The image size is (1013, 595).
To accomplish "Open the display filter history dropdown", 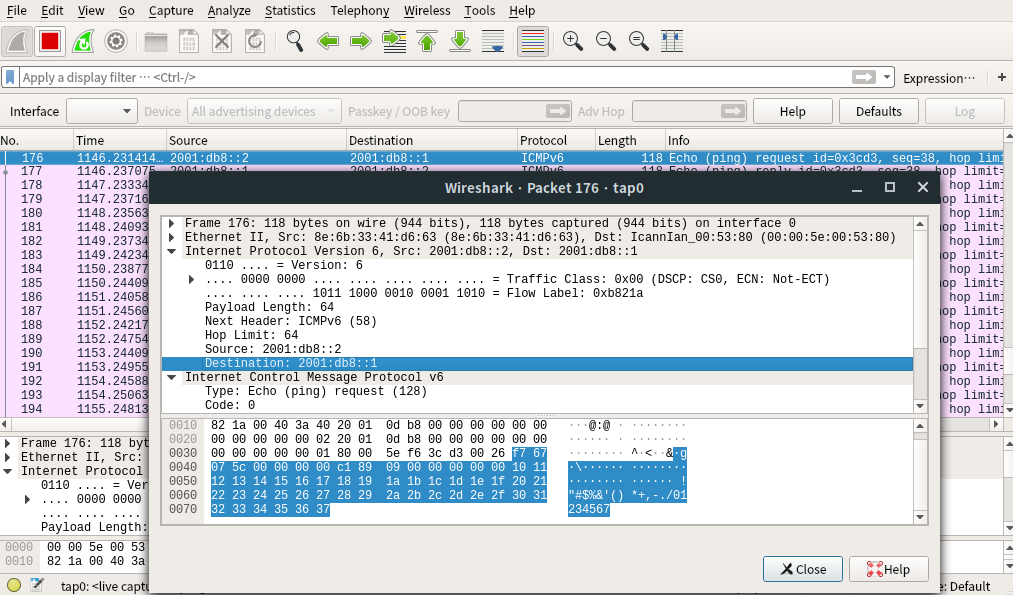I will (x=887, y=78).
